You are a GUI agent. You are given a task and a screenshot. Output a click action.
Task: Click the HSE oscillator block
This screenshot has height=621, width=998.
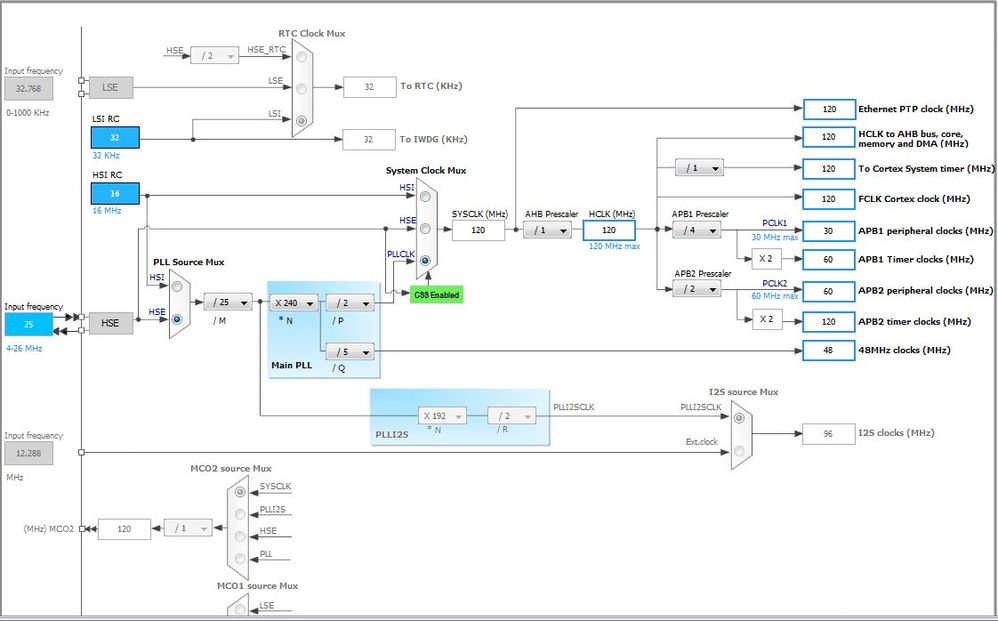point(110,323)
